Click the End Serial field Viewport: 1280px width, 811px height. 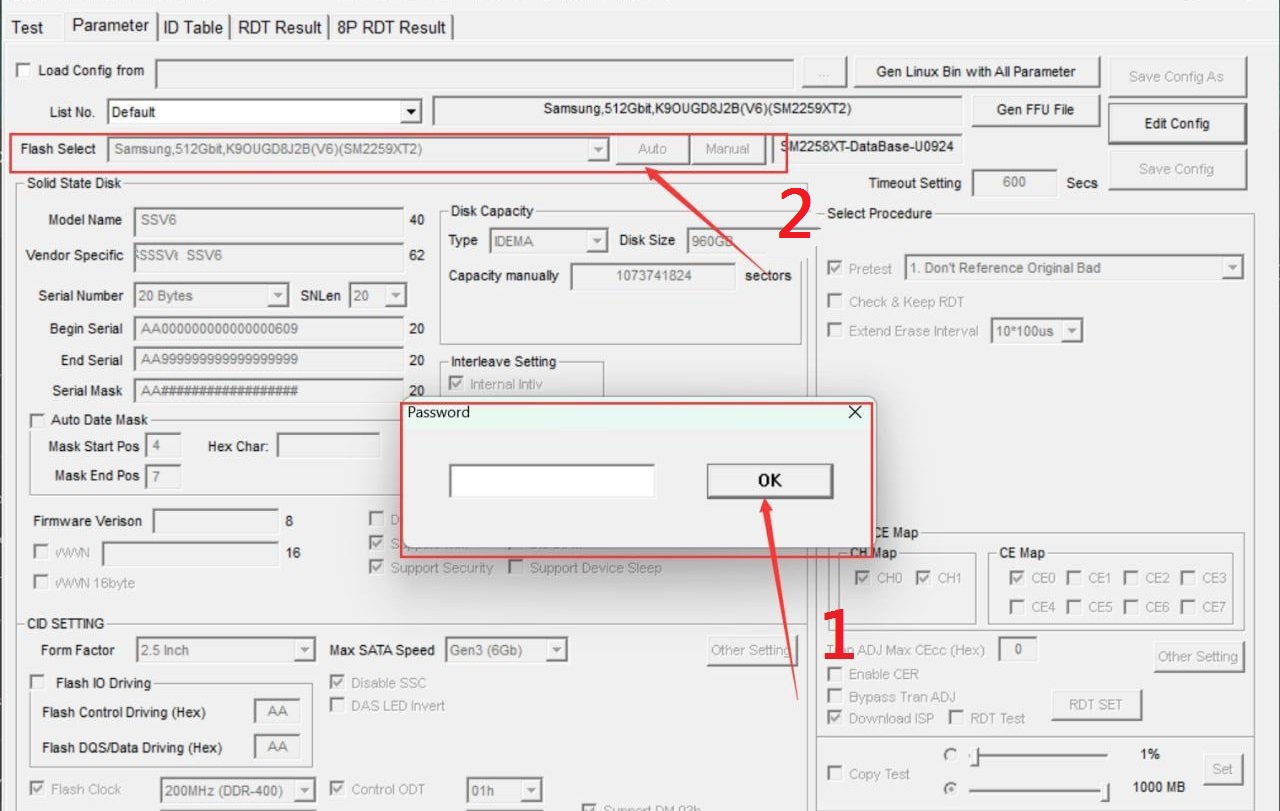268,359
